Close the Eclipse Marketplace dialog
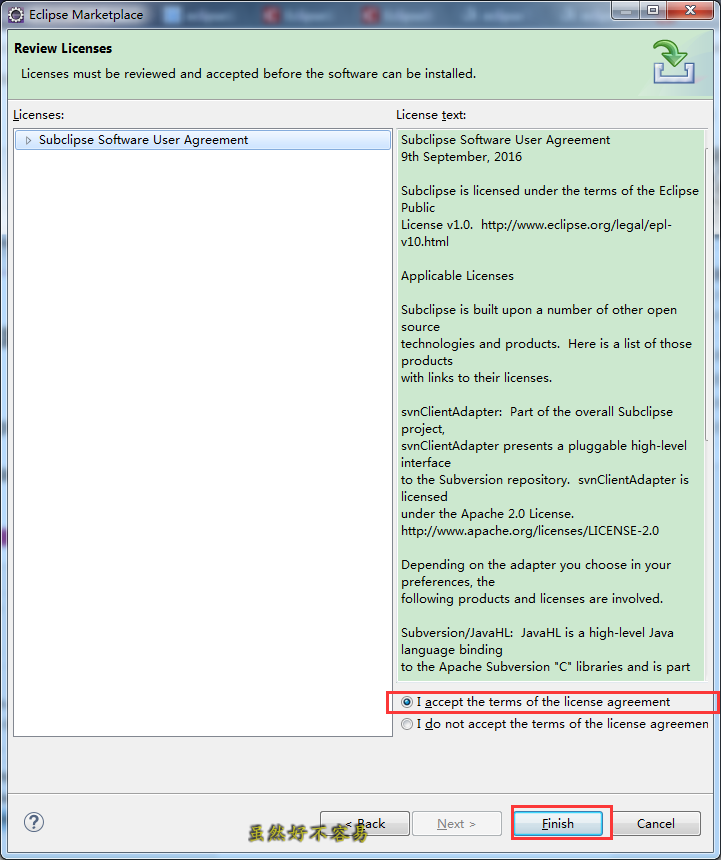This screenshot has width=721, height=860. click(690, 10)
